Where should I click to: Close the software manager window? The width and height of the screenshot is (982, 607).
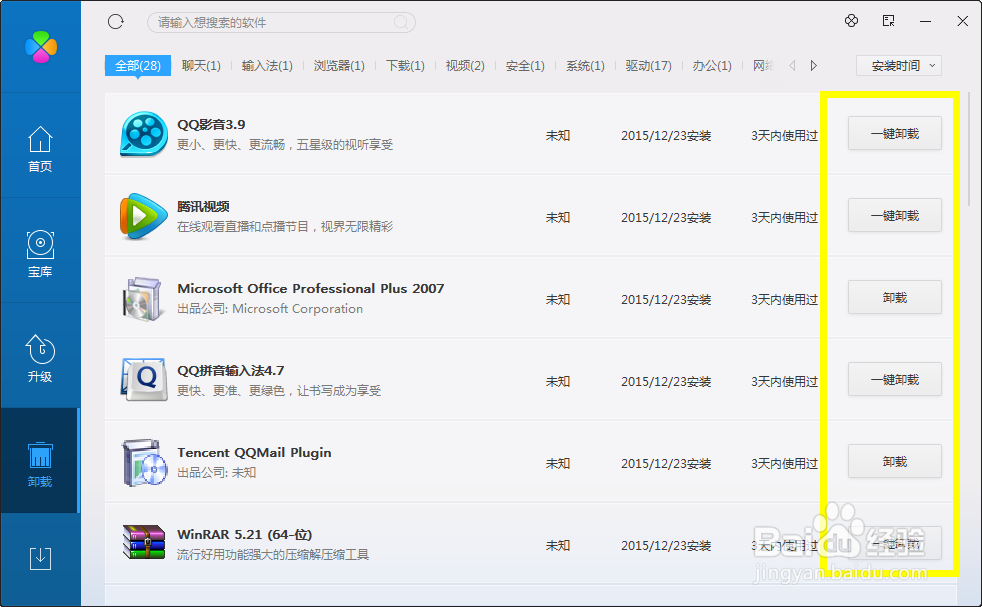pos(963,21)
